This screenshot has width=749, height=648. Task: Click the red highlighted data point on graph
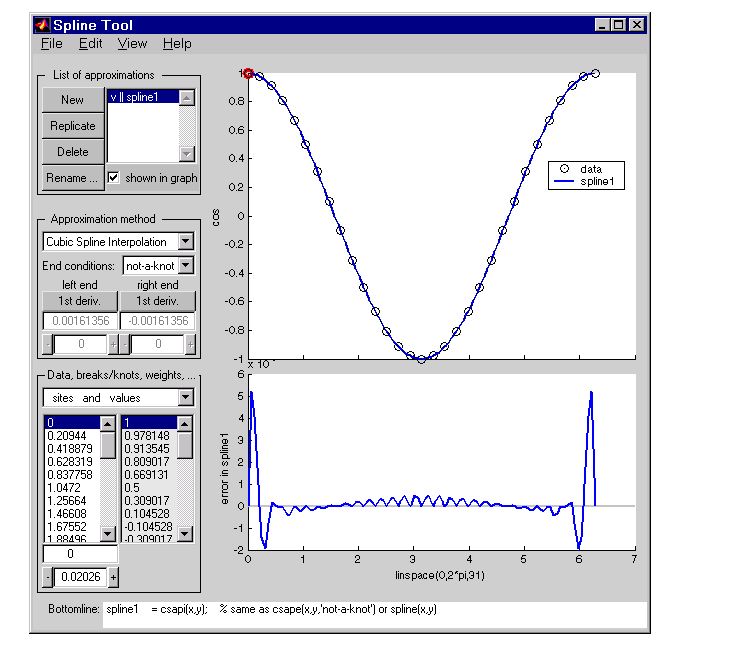click(248, 73)
